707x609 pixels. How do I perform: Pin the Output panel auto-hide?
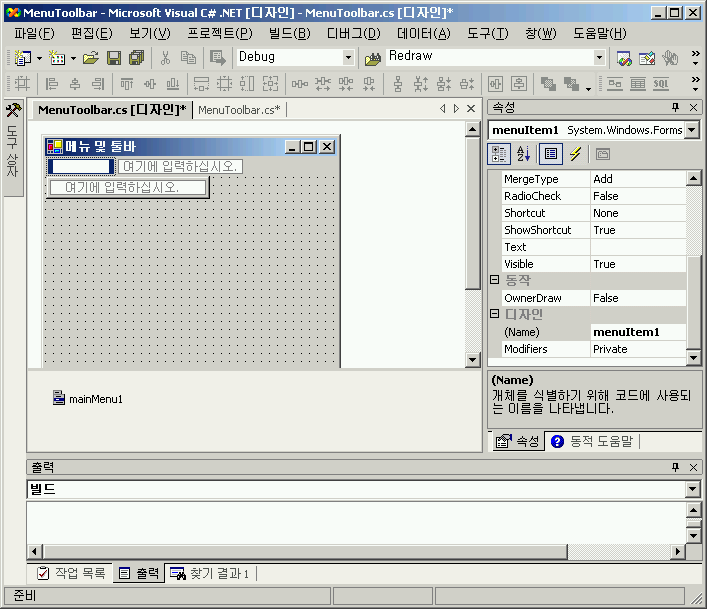coord(674,467)
